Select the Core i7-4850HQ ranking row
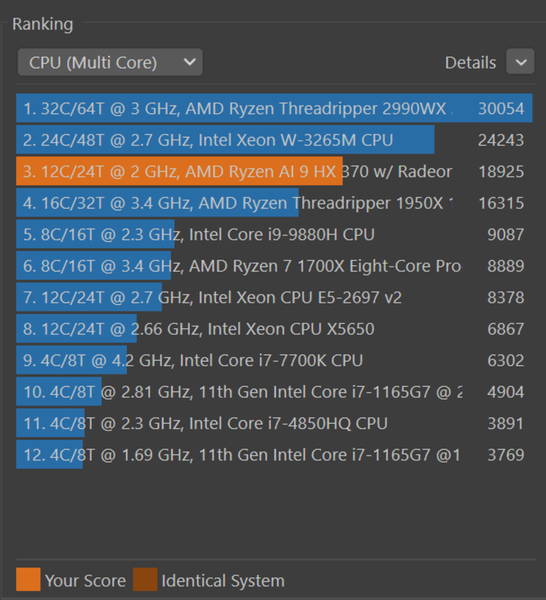Screen dimensions: 546x600 (274, 423)
